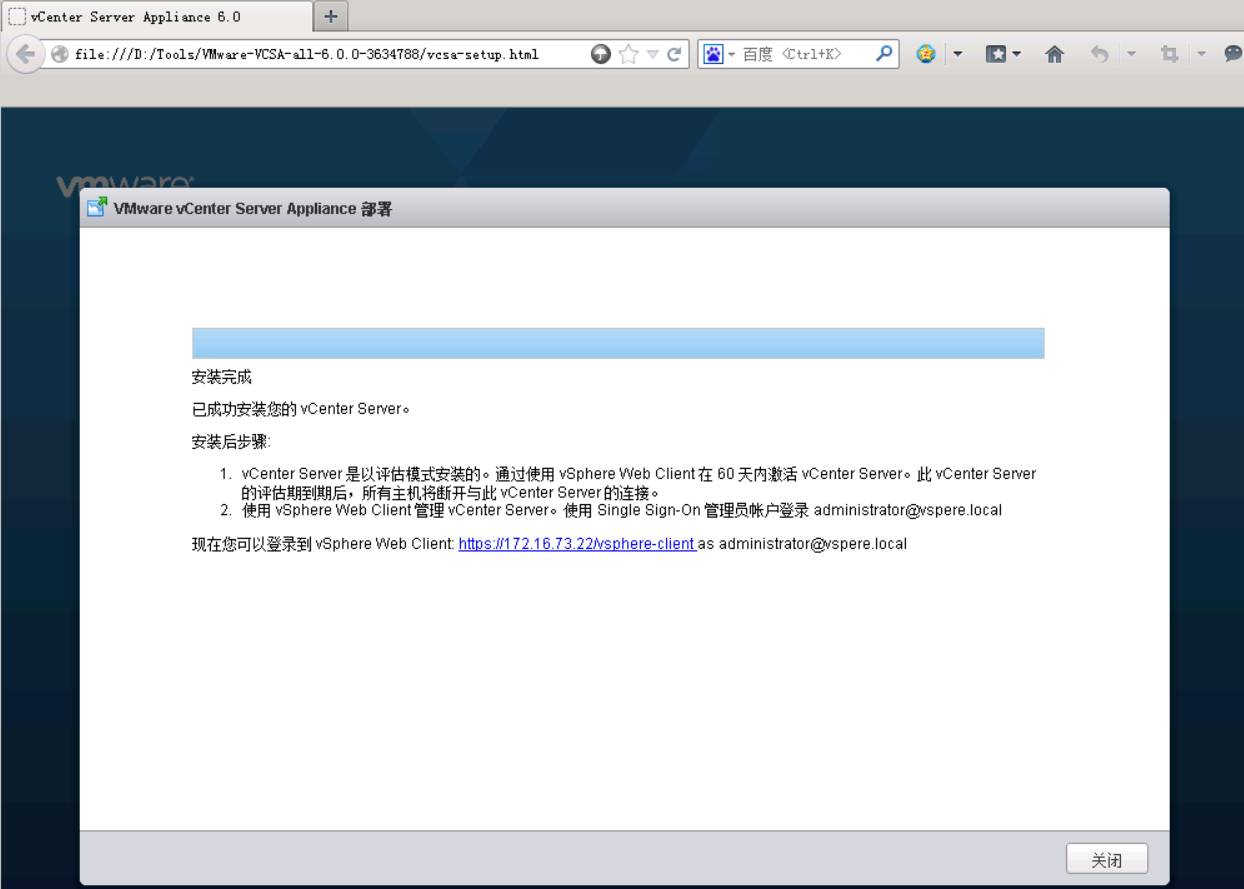Screen dimensions: 1244x889
Task: Go to the home page icon
Action: (x=1054, y=54)
